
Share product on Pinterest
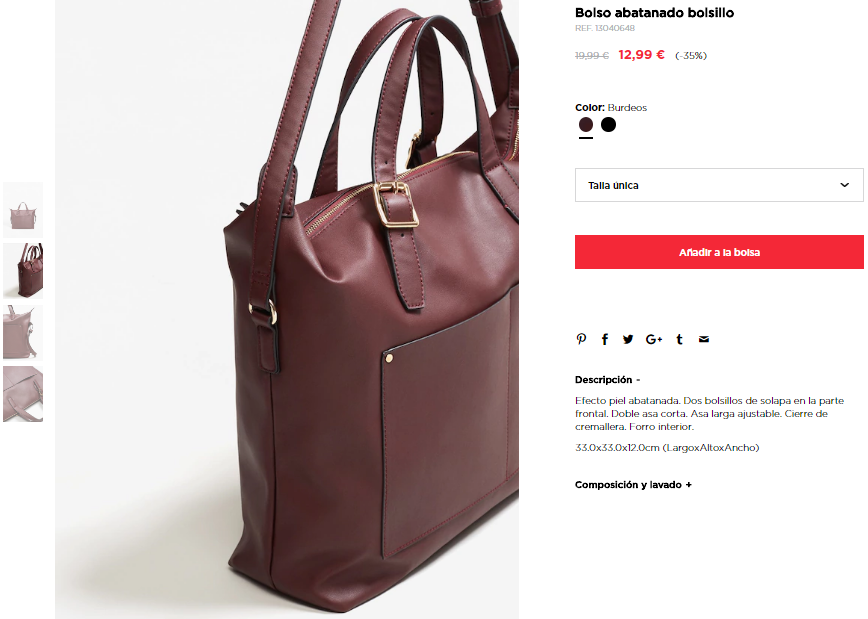pos(581,339)
